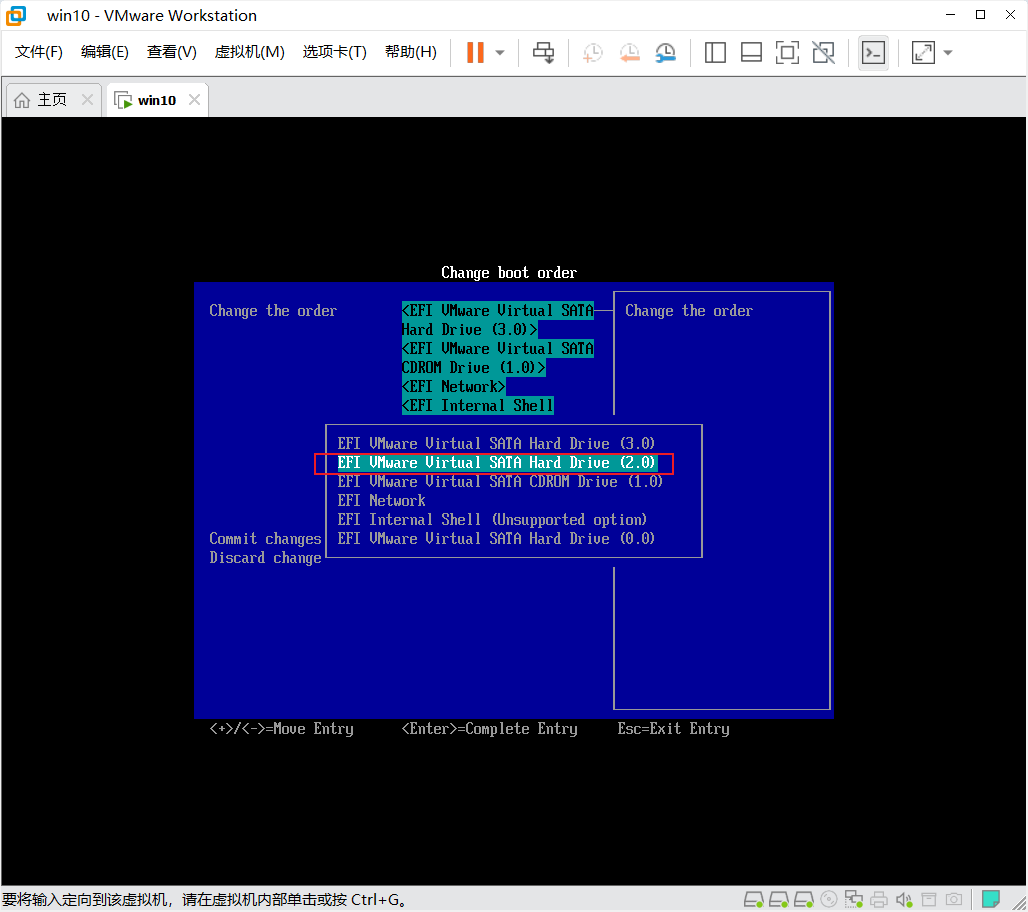Open the 选项卡(T) menu
The width and height of the screenshot is (1028, 912).
point(334,52)
